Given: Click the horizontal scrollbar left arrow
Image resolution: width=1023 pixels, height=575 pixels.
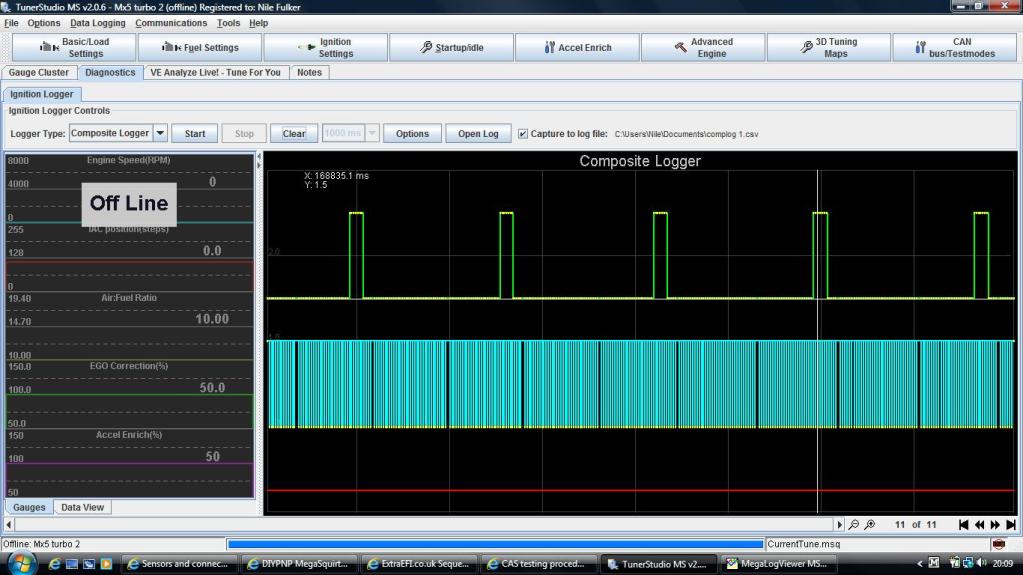Looking at the screenshot, I should click(x=9, y=525).
